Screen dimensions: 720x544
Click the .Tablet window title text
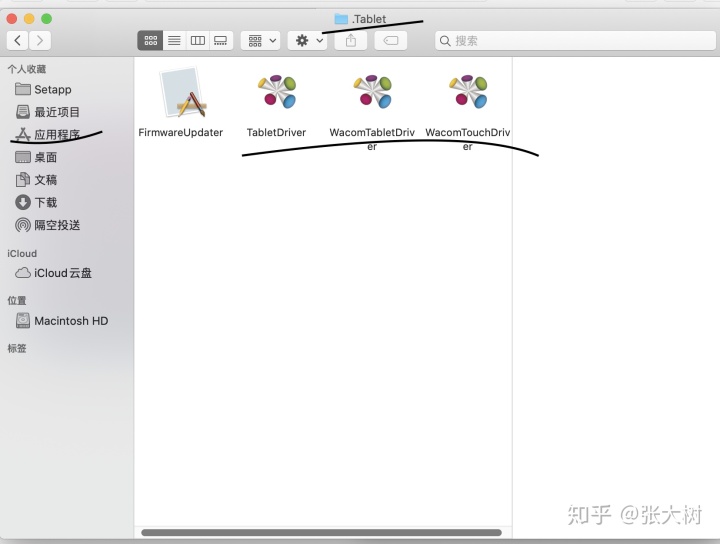(x=369, y=19)
